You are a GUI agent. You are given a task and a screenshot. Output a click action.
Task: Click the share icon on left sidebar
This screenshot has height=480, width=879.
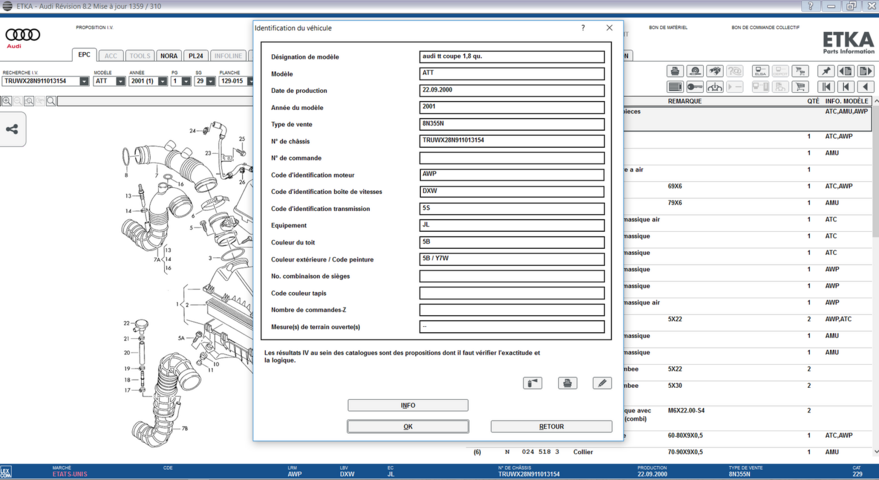pos(12,129)
